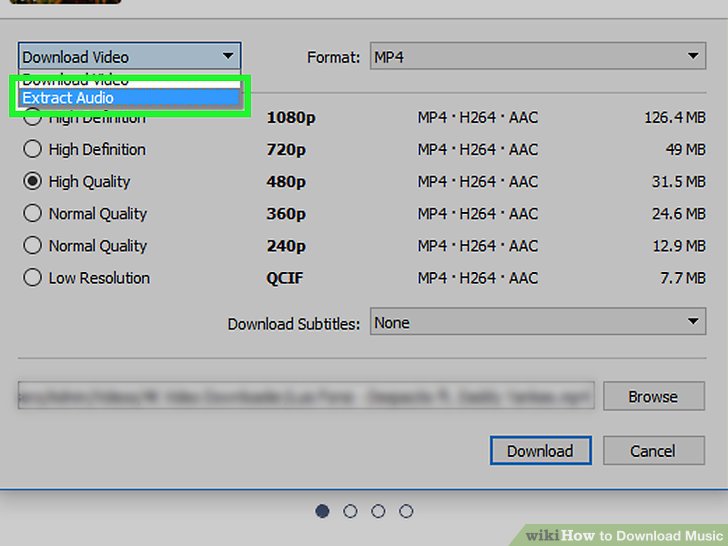The height and width of the screenshot is (546, 728).
Task: Click the 31.5 MB size text
Action: coord(678,182)
